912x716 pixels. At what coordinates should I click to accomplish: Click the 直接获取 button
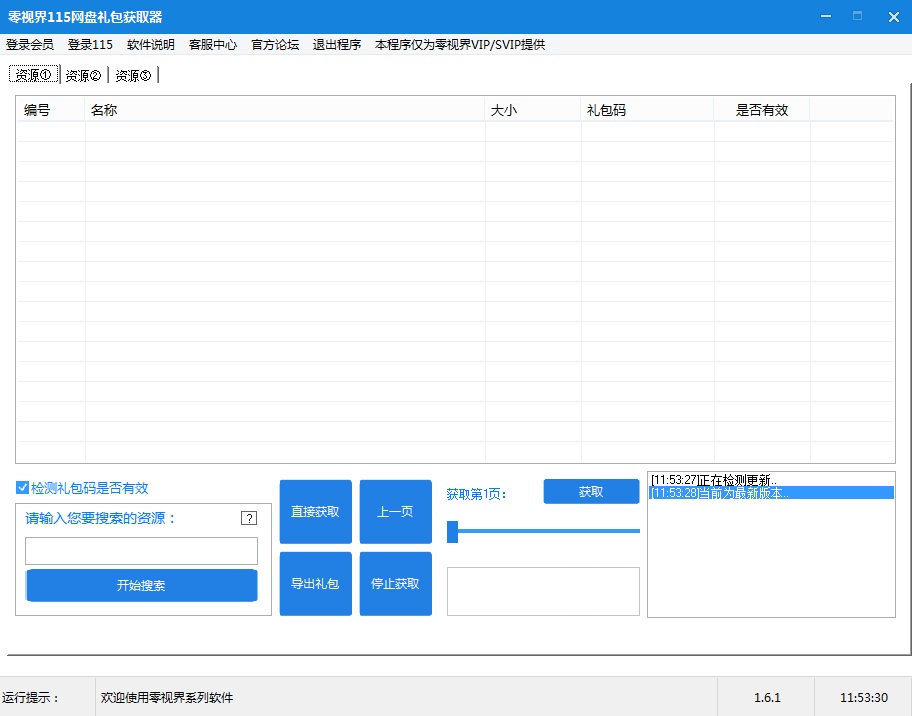[x=315, y=511]
